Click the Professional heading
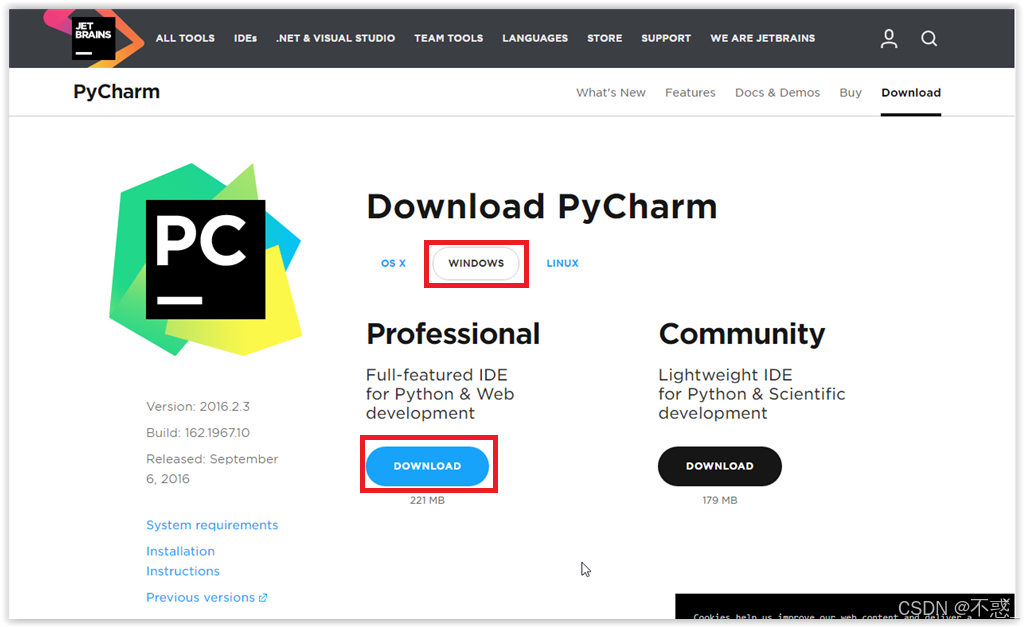This screenshot has height=627, width=1024. pyautogui.click(x=453, y=334)
